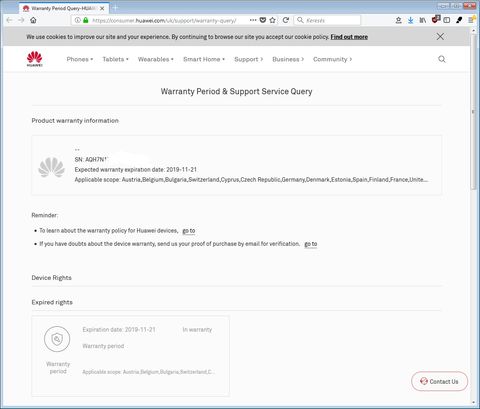Image resolution: width=480 pixels, height=409 pixels.
Task: Click the magnifier icon in the search box
Action: pos(300,20)
